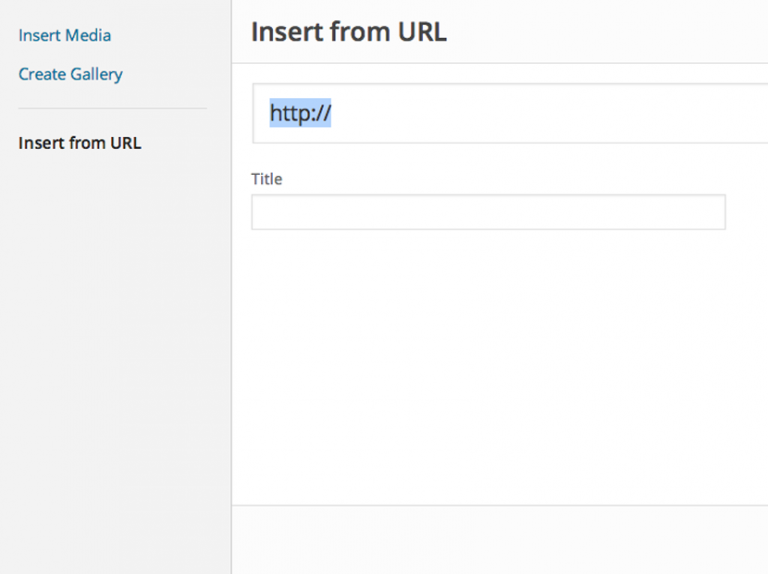The width and height of the screenshot is (768, 574).
Task: Focus the Title text input box
Action: coord(488,212)
